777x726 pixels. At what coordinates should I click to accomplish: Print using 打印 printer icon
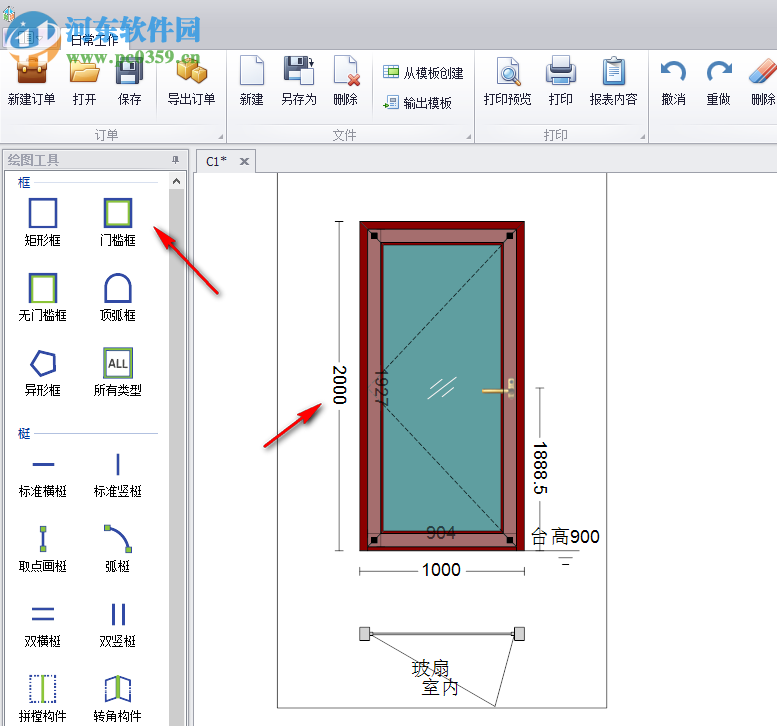point(560,71)
